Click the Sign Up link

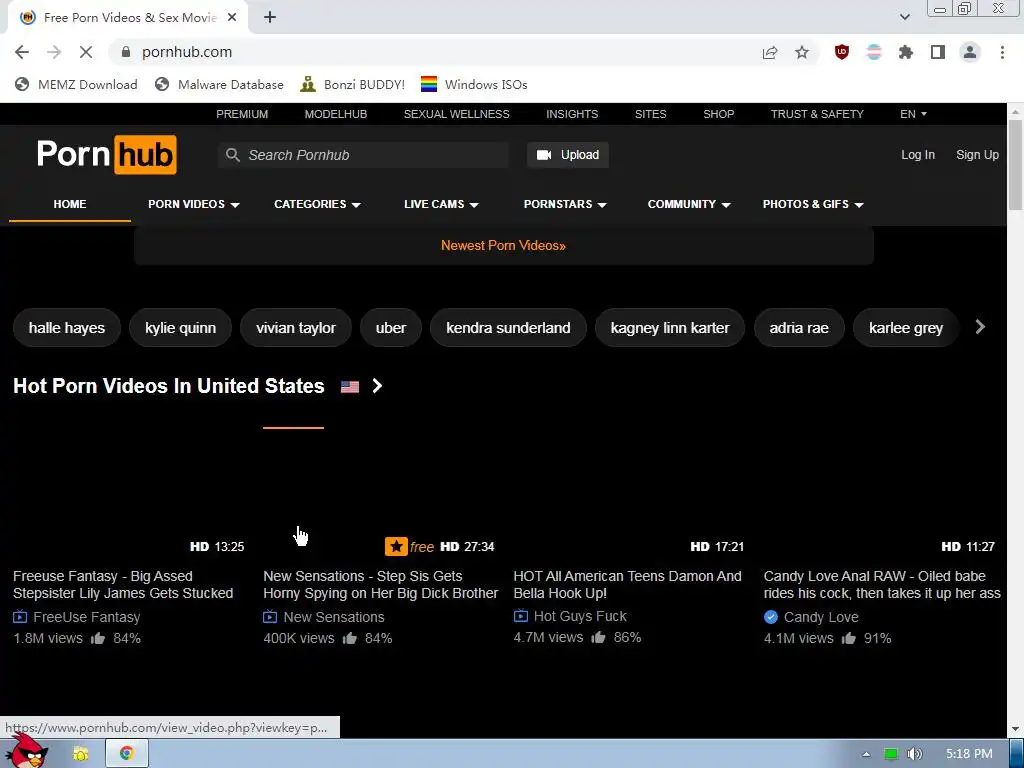click(977, 155)
